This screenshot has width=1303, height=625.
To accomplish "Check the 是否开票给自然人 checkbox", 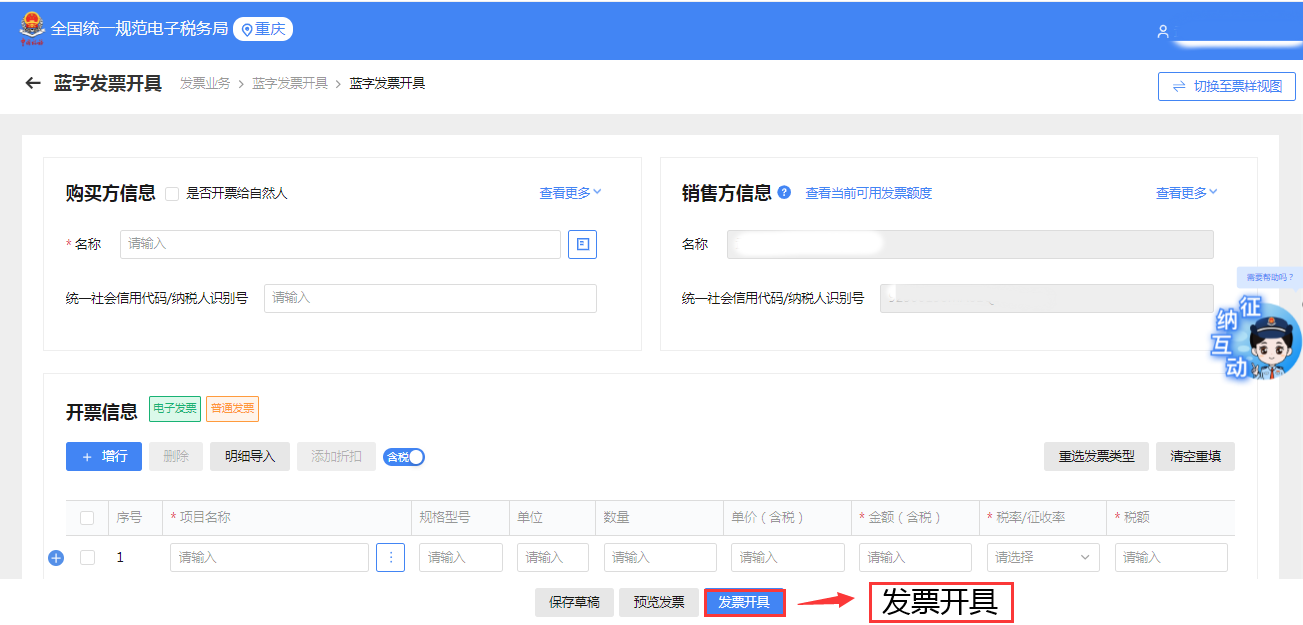I will pos(172,194).
